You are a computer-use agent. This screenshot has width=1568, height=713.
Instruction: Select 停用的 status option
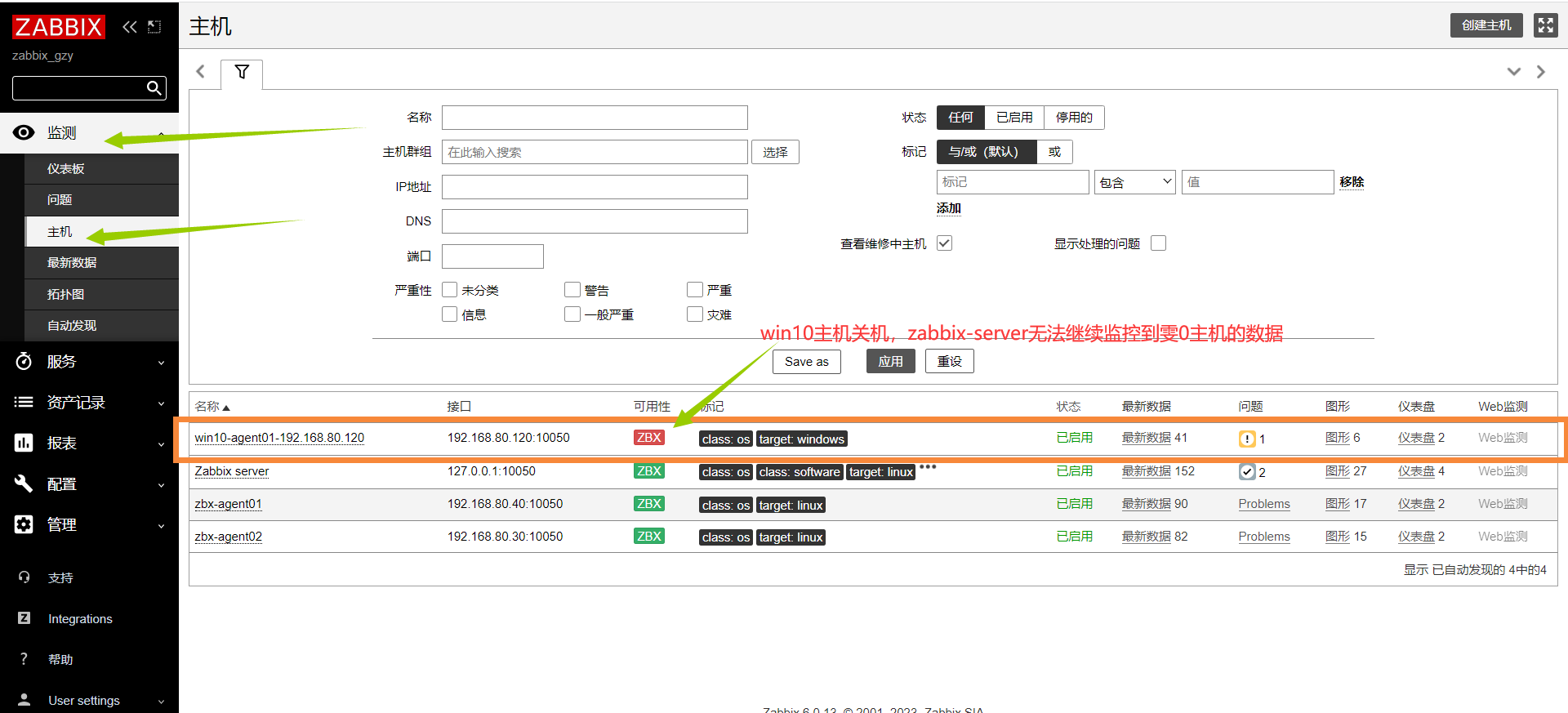pyautogui.click(x=1074, y=118)
